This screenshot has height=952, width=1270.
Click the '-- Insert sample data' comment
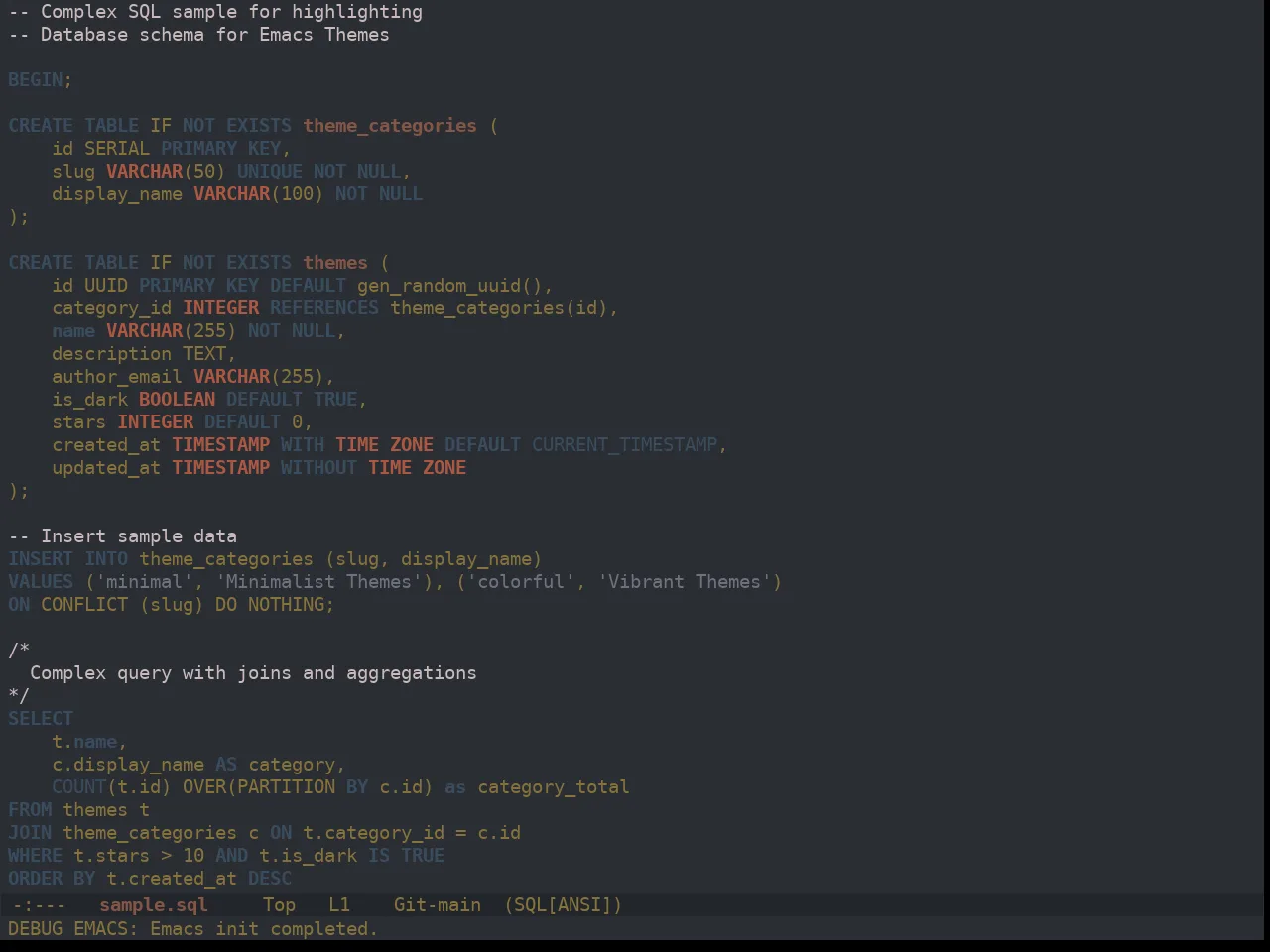[123, 535]
